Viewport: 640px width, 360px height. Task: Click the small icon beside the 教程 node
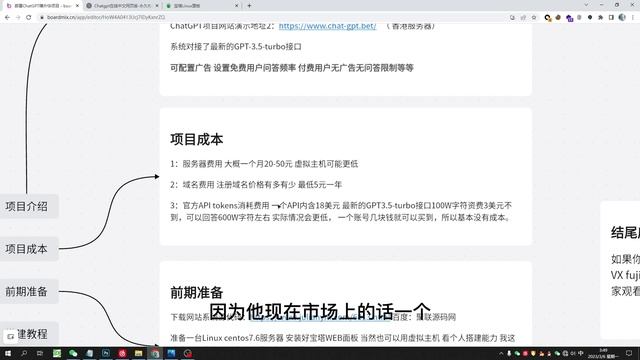[x=11, y=336]
